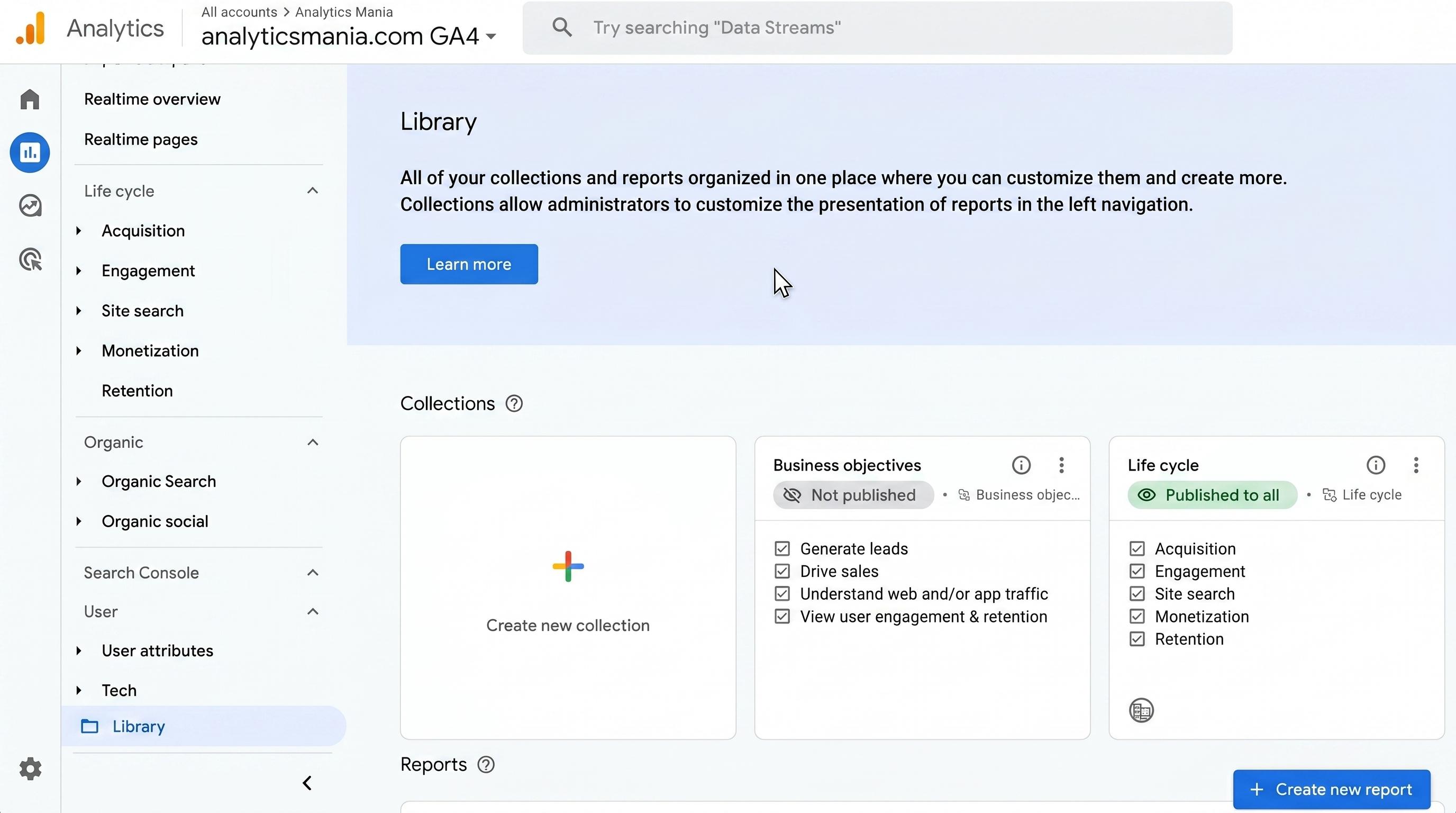Click Create new report button
The width and height of the screenshot is (1456, 813).
[x=1332, y=789]
